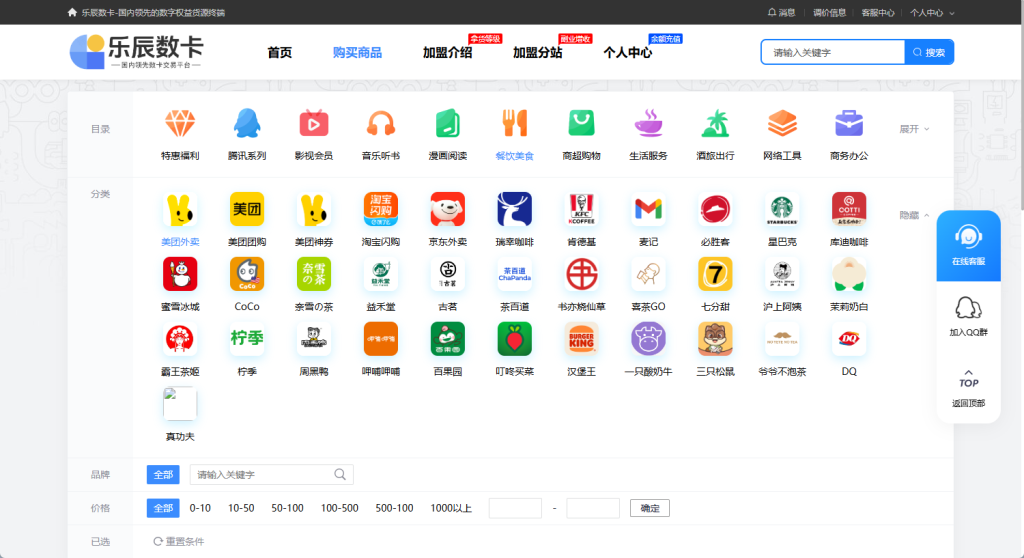Select the DQ brand icon
The height and width of the screenshot is (558, 1024).
[x=849, y=338]
